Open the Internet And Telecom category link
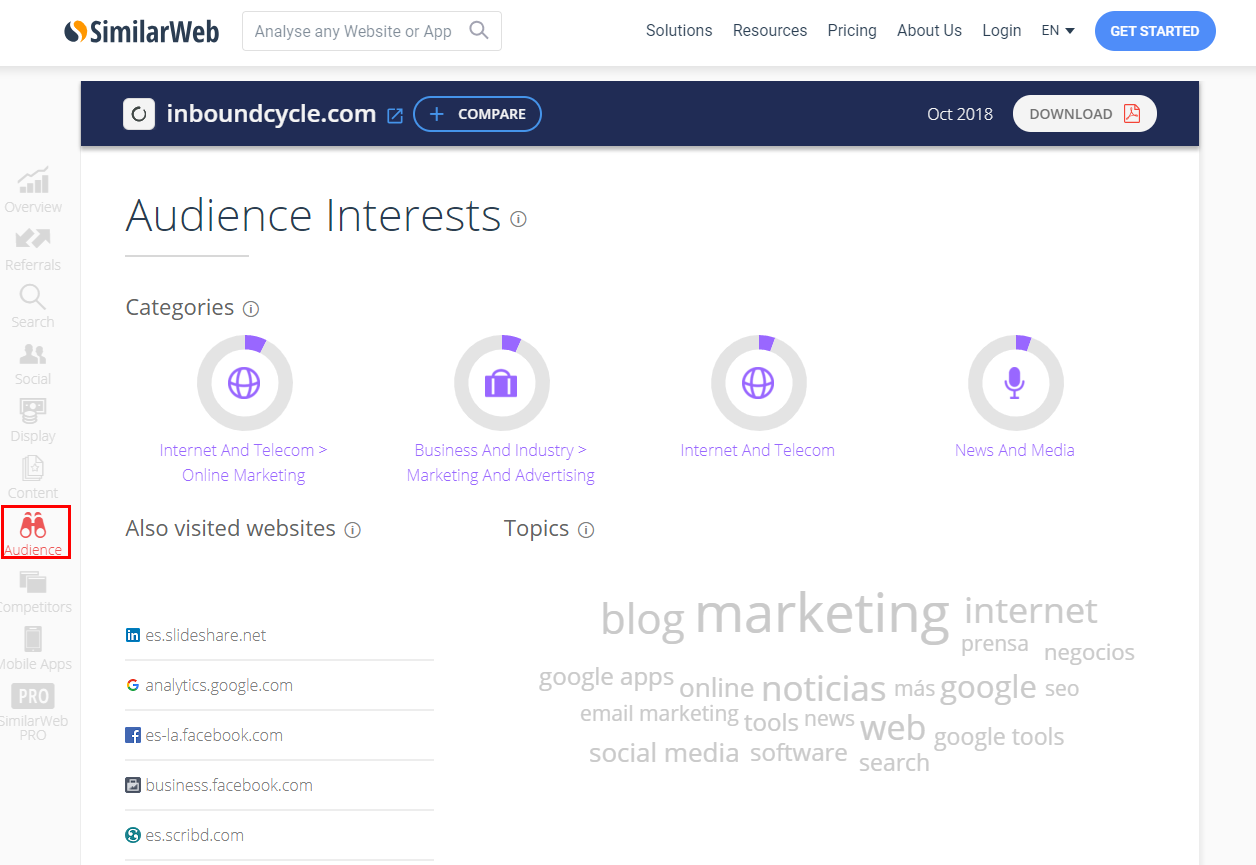 (758, 450)
